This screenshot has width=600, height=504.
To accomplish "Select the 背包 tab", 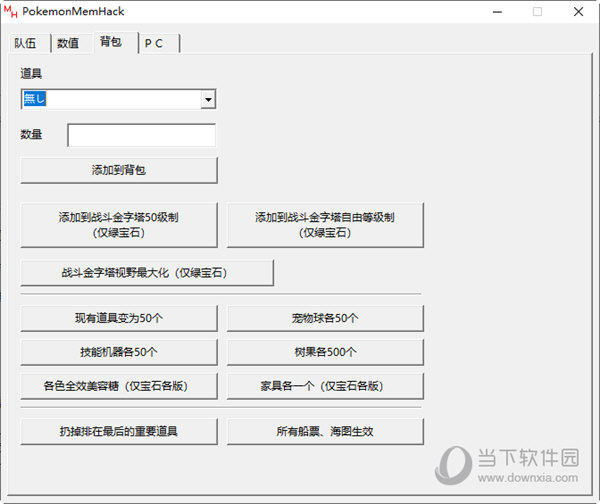I will pos(115,42).
